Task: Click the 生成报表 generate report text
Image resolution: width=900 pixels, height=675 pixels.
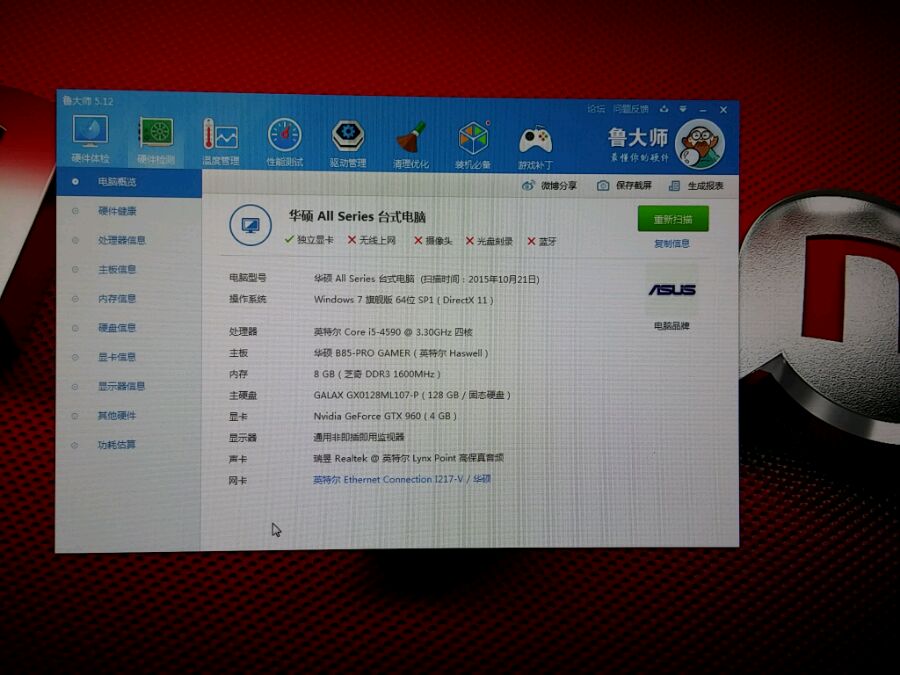Action: pos(705,186)
